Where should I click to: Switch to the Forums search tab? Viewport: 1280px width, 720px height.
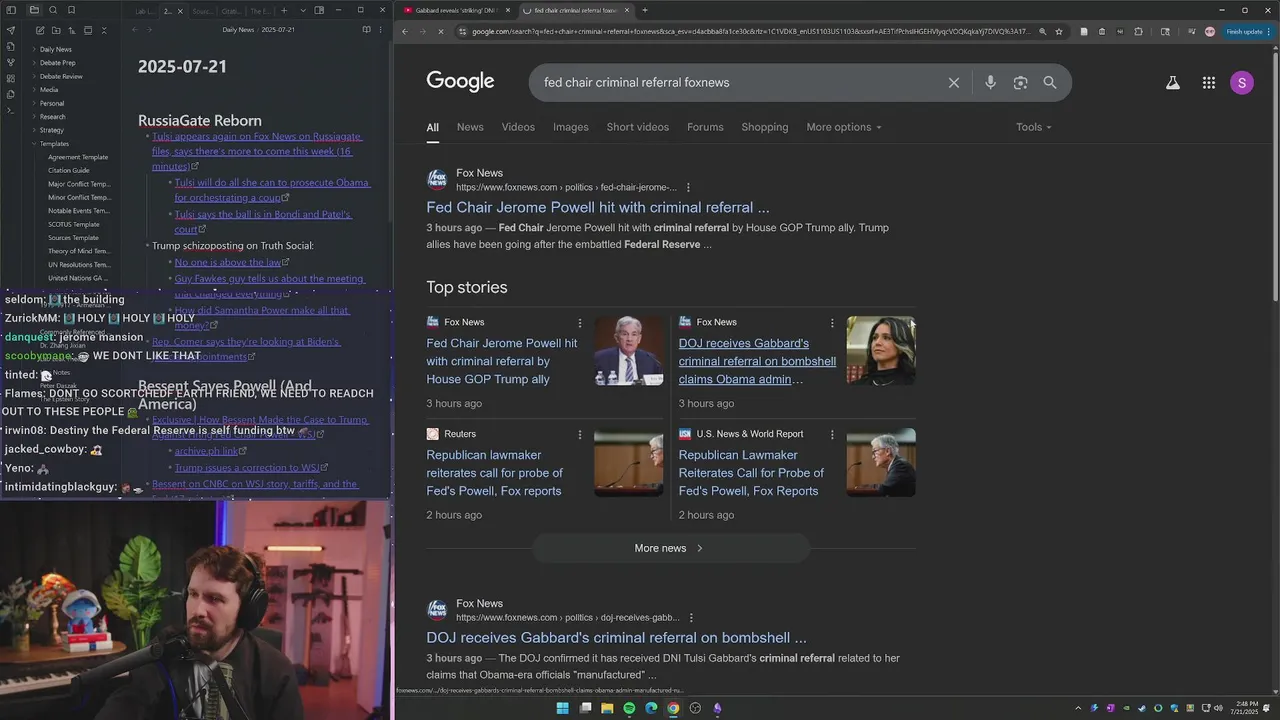click(705, 127)
